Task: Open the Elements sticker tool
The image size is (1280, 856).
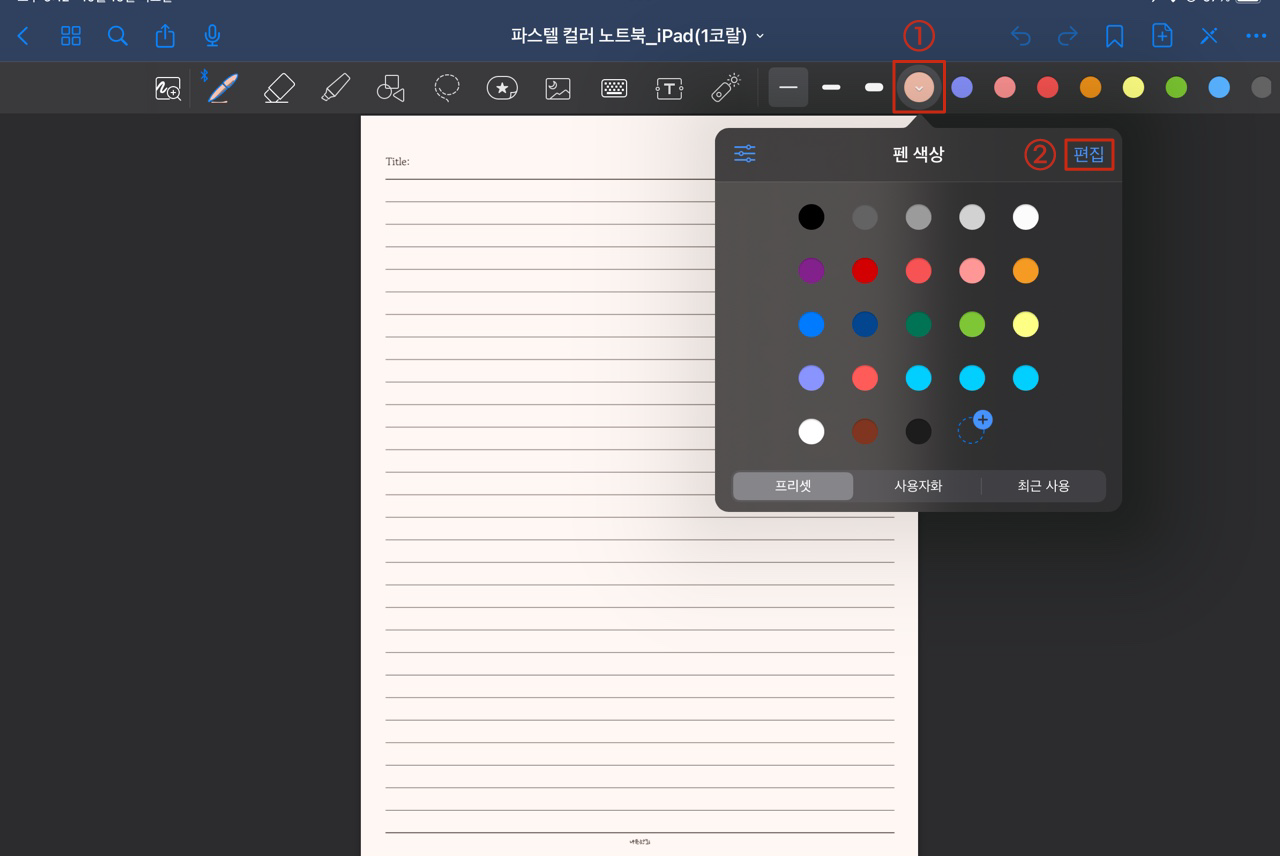Action: click(501, 87)
